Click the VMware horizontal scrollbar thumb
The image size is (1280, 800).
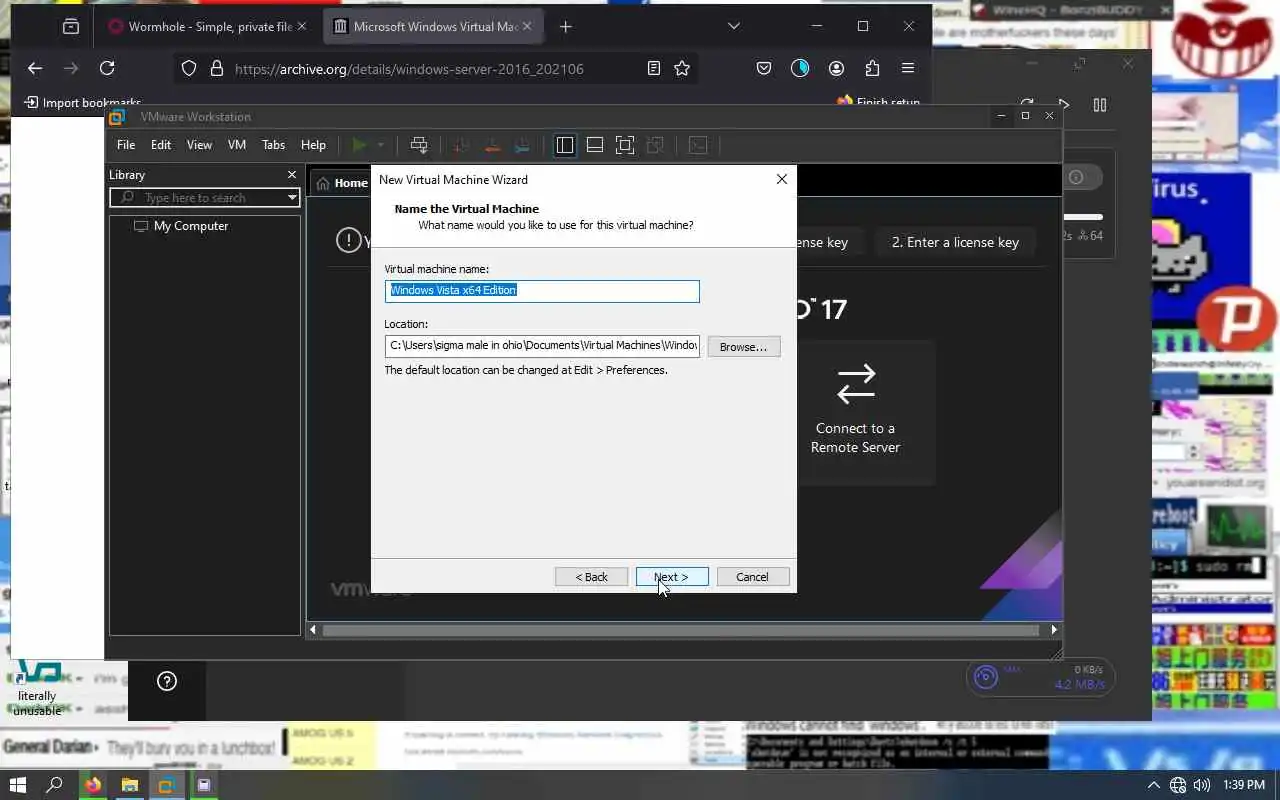pos(680,630)
